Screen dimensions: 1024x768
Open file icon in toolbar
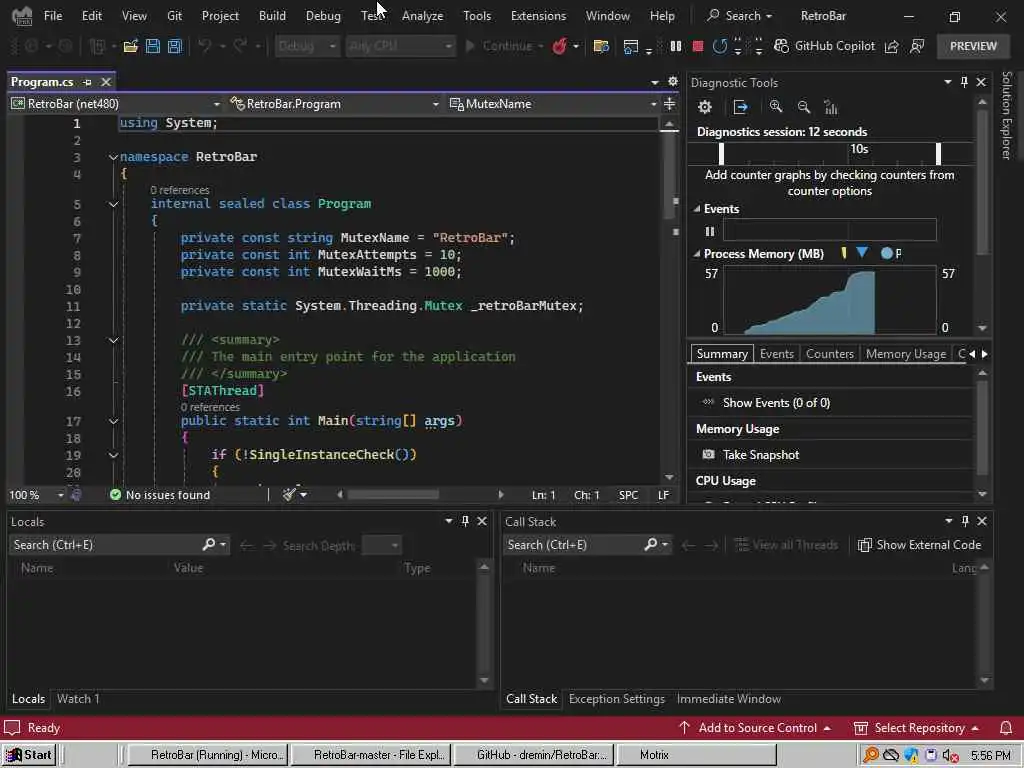(x=131, y=46)
